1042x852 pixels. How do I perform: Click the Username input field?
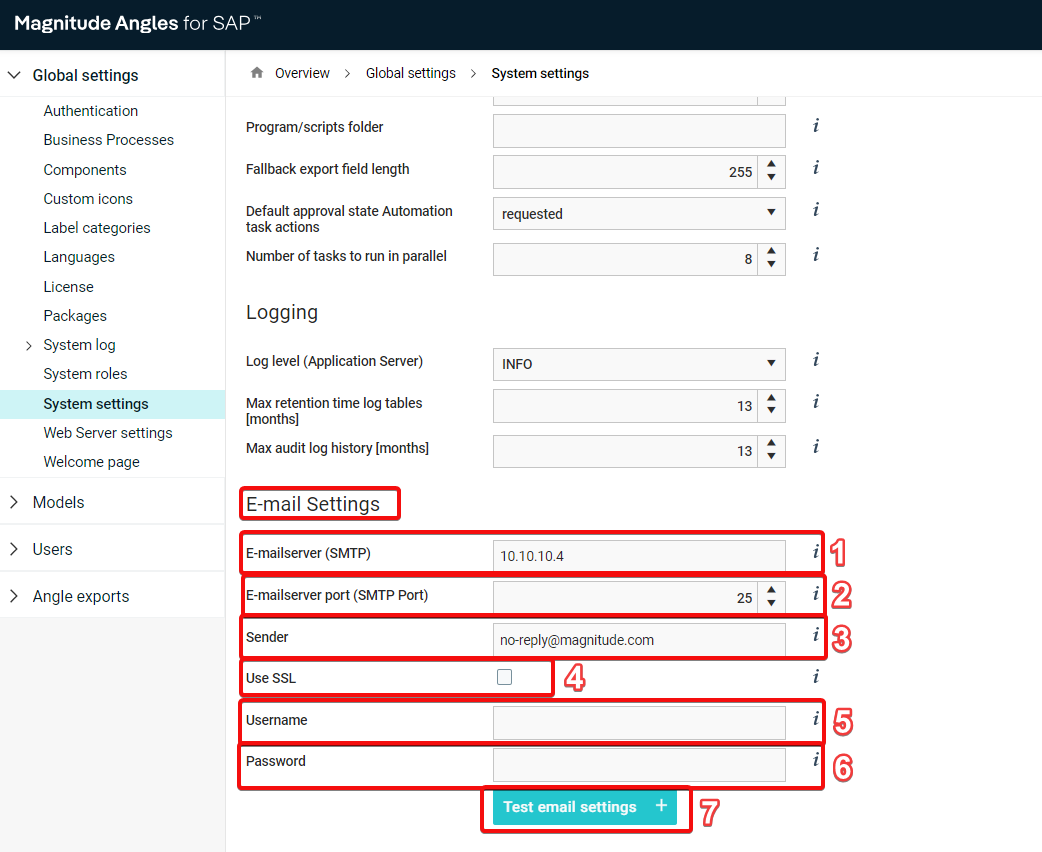639,723
